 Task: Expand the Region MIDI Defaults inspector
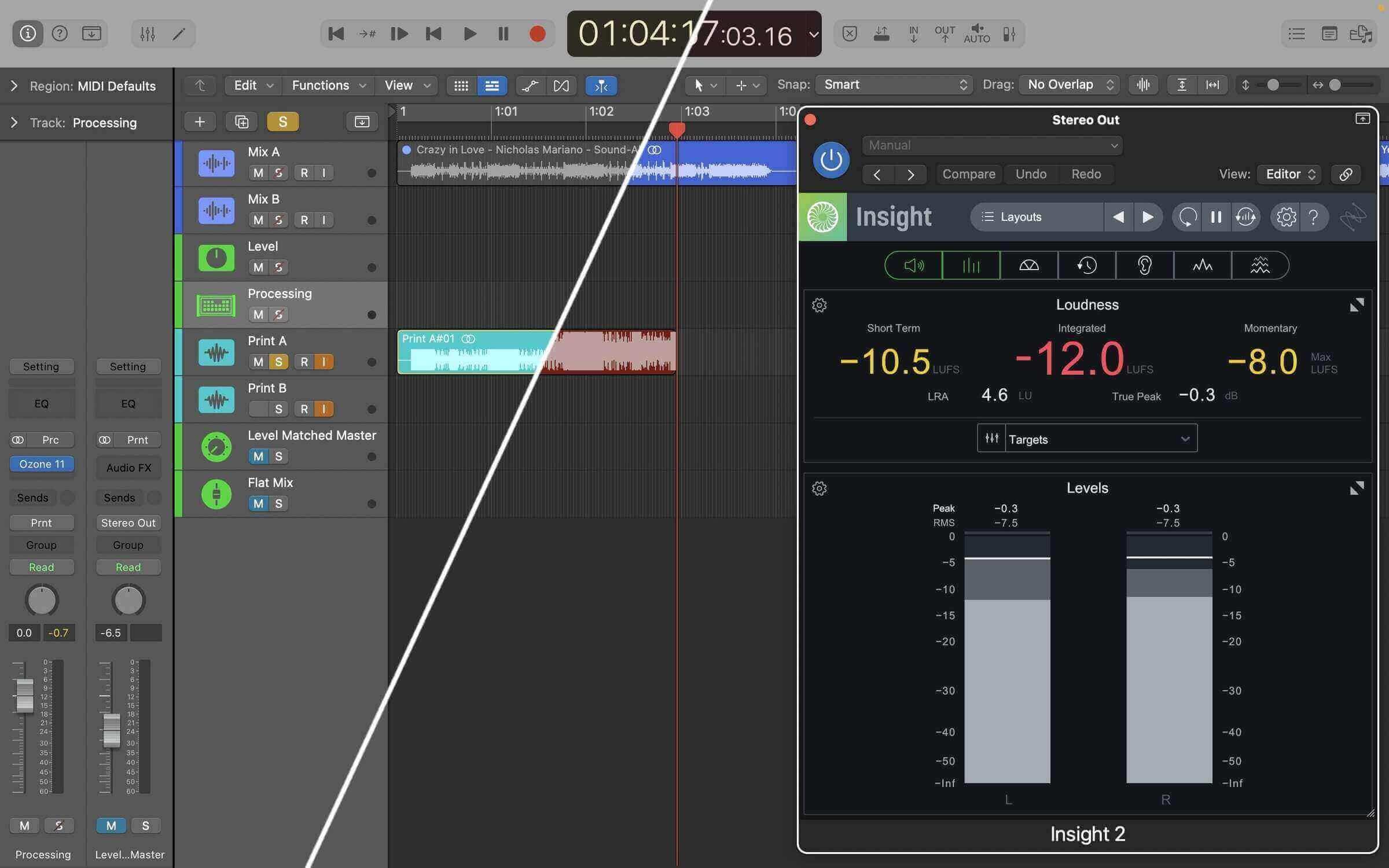point(14,86)
